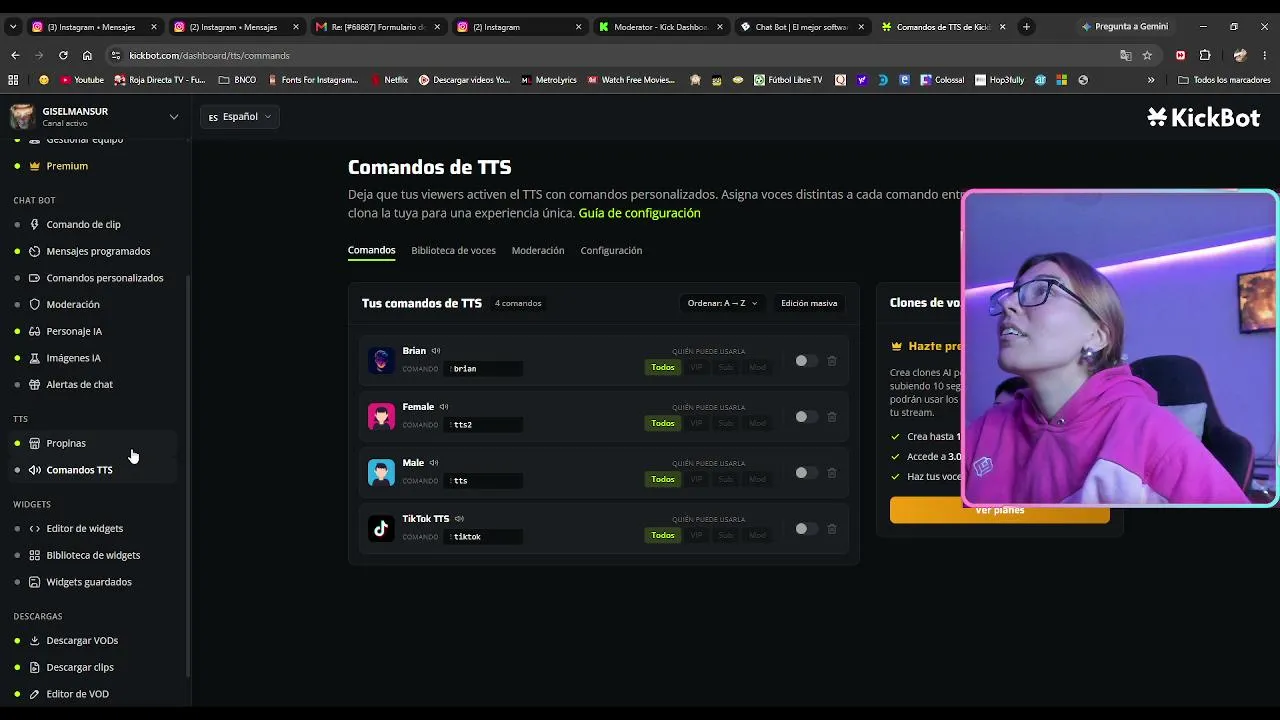This screenshot has height=720, width=1280.
Task: Delete the Male TTS command with the trash icon
Action: click(x=831, y=473)
